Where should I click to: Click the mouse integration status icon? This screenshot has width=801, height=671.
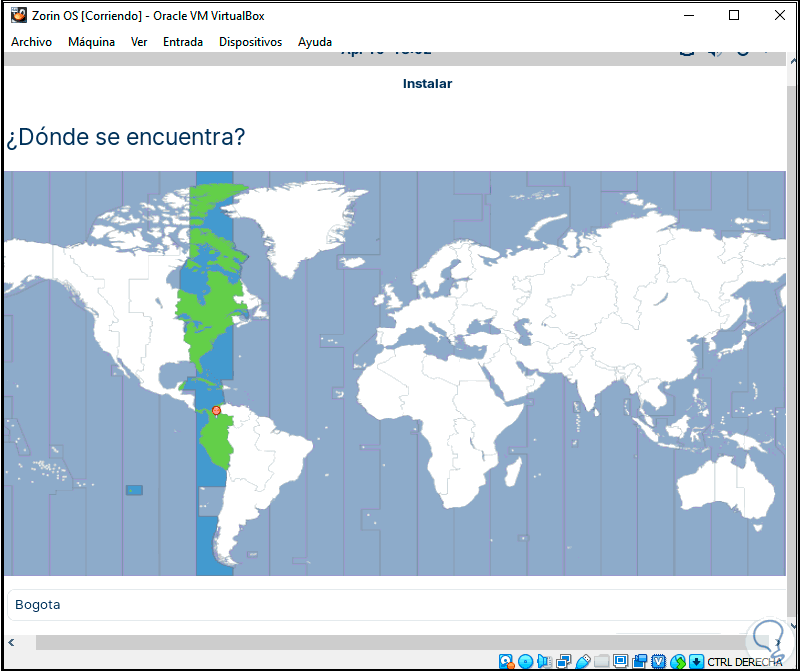(x=677, y=661)
